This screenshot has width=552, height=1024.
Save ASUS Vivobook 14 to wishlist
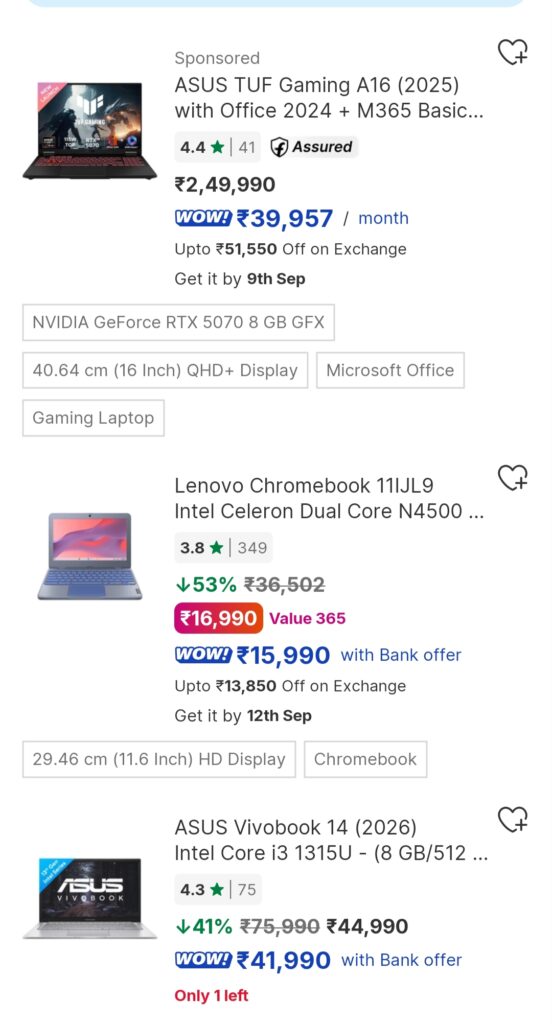tap(513, 819)
